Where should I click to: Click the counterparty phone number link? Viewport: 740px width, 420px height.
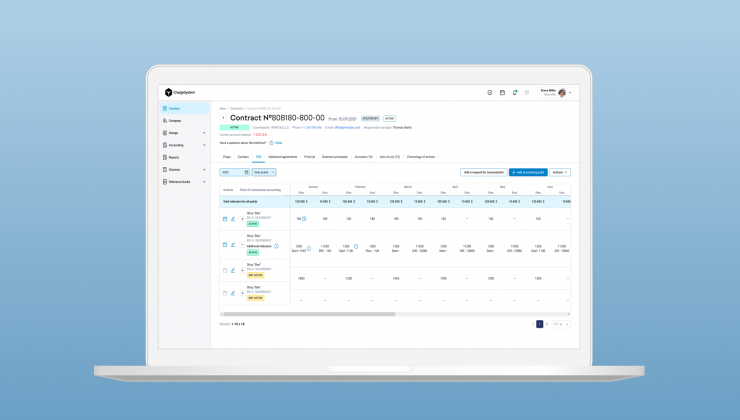point(312,127)
